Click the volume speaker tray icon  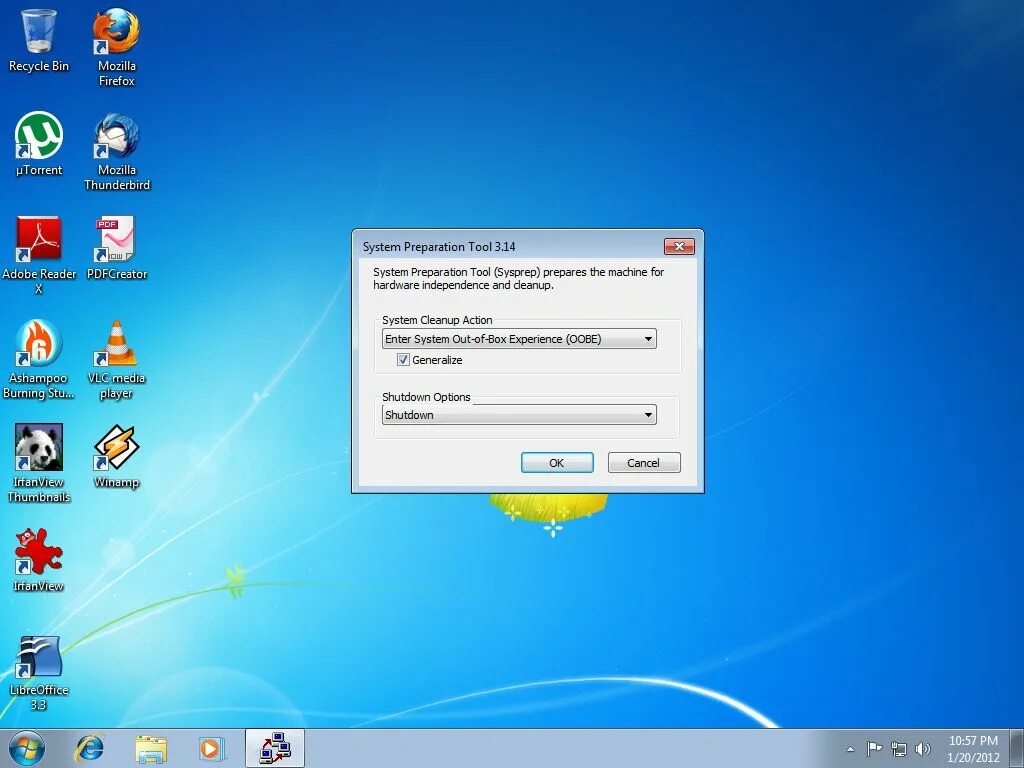(922, 749)
